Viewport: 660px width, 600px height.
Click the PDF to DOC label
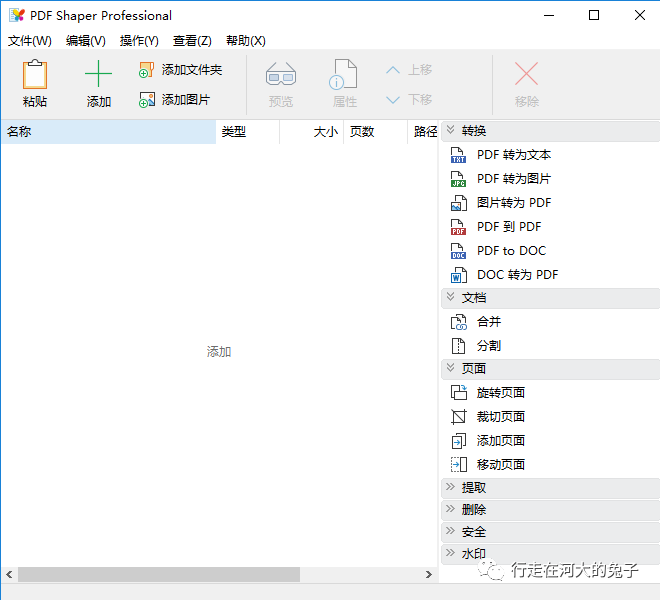pyautogui.click(x=511, y=251)
